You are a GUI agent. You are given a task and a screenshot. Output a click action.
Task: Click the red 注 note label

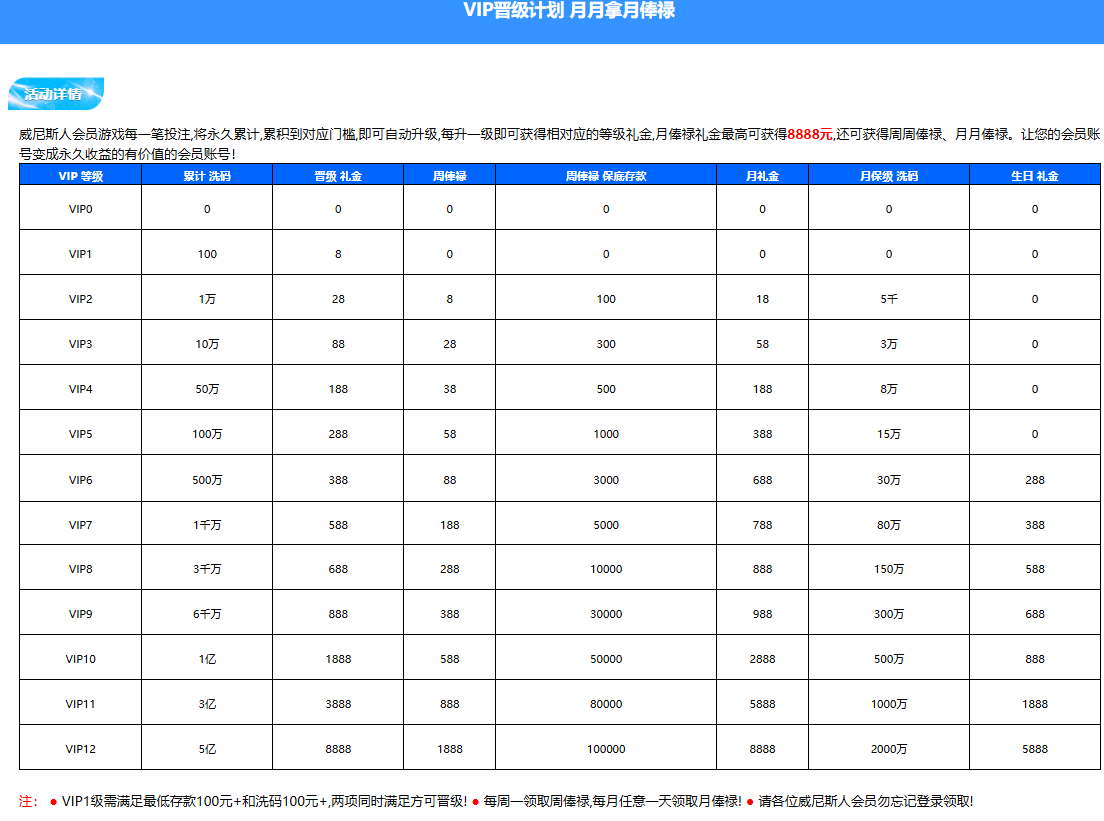click(27, 801)
